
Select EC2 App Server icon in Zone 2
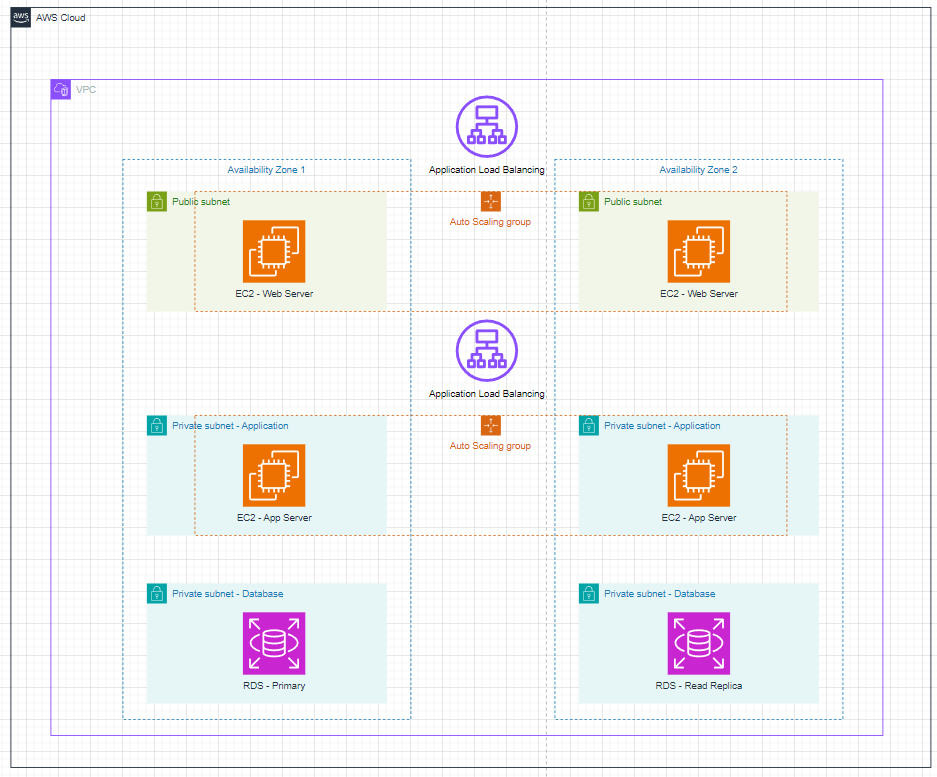coord(699,475)
